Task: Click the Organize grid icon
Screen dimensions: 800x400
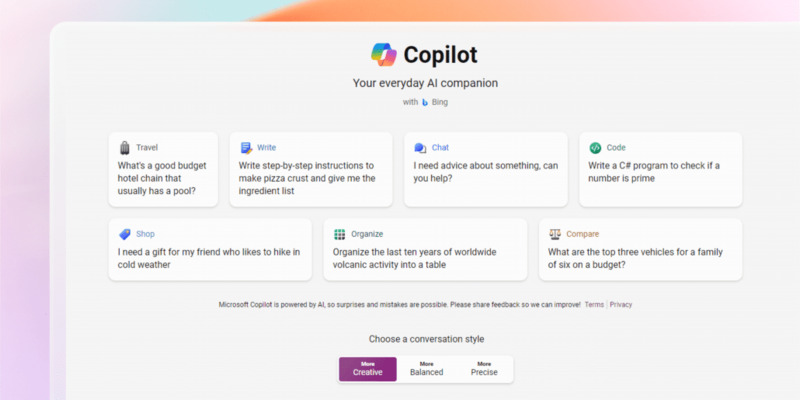Action: [x=339, y=234]
